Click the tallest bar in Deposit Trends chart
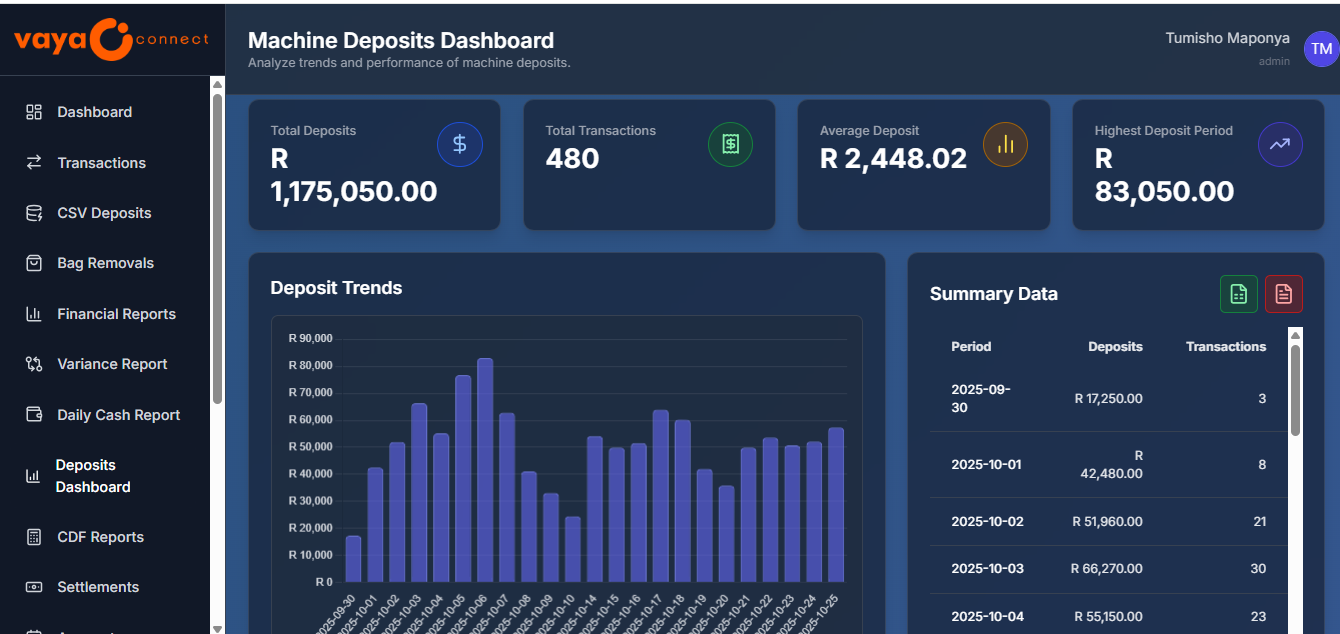The width and height of the screenshot is (1340, 634). coord(486,470)
